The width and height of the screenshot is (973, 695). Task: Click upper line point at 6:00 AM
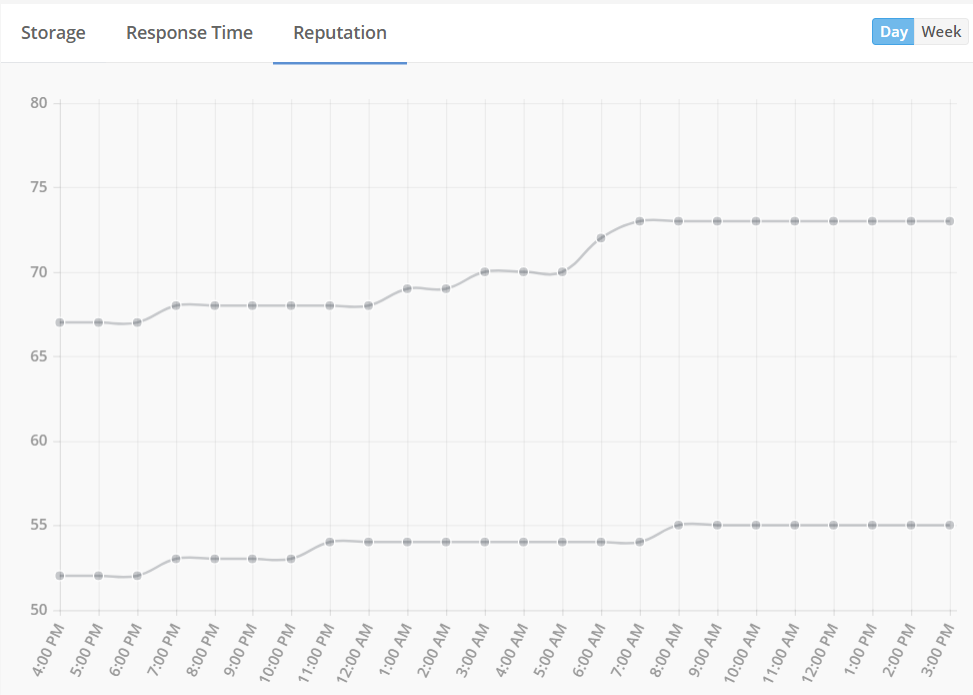tap(601, 238)
